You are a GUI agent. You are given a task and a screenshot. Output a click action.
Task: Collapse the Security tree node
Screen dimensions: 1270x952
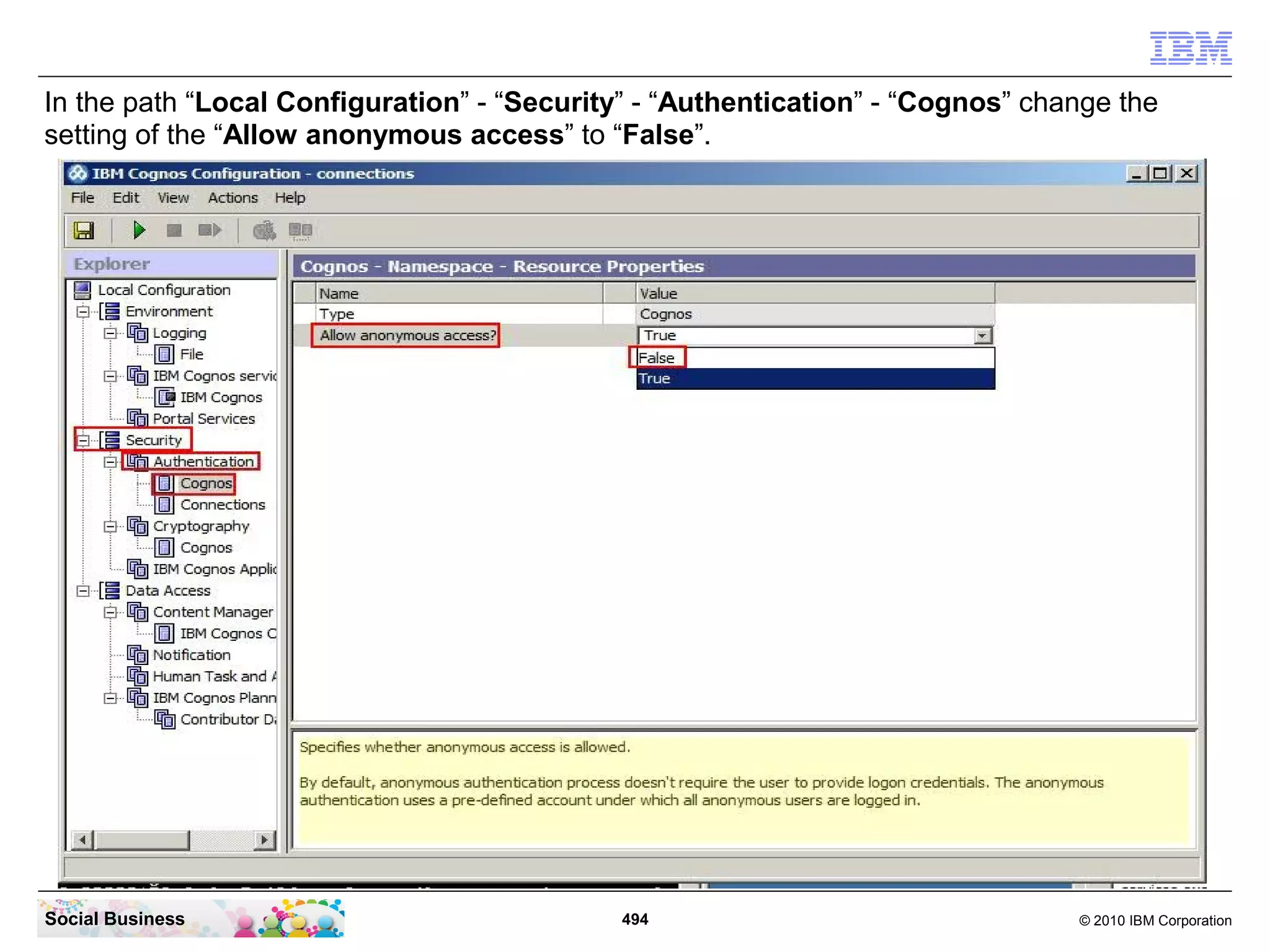(83, 441)
